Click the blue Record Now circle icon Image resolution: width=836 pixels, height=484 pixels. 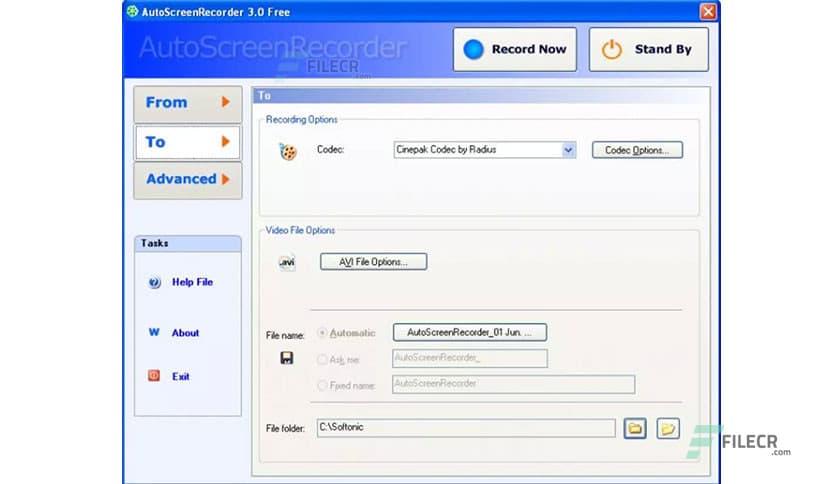tap(473, 49)
